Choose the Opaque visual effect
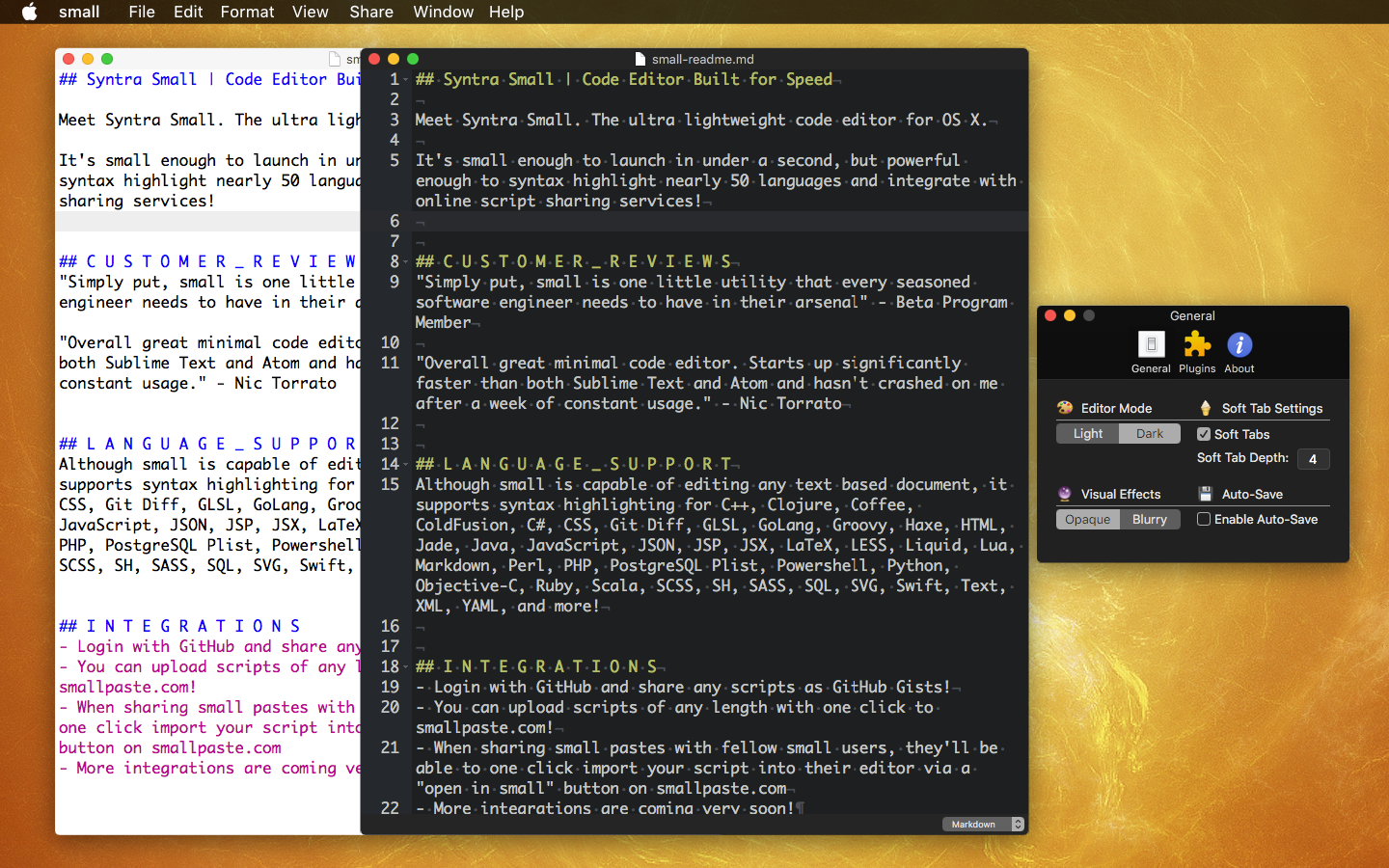The height and width of the screenshot is (868, 1389). (x=1088, y=520)
